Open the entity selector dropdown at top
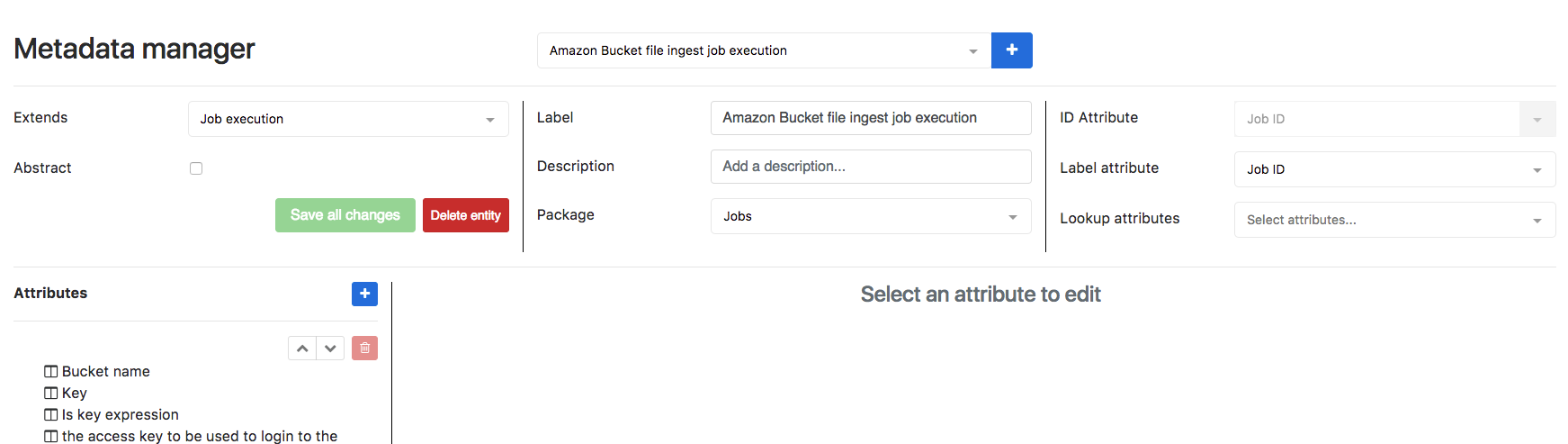 pyautogui.click(x=763, y=50)
